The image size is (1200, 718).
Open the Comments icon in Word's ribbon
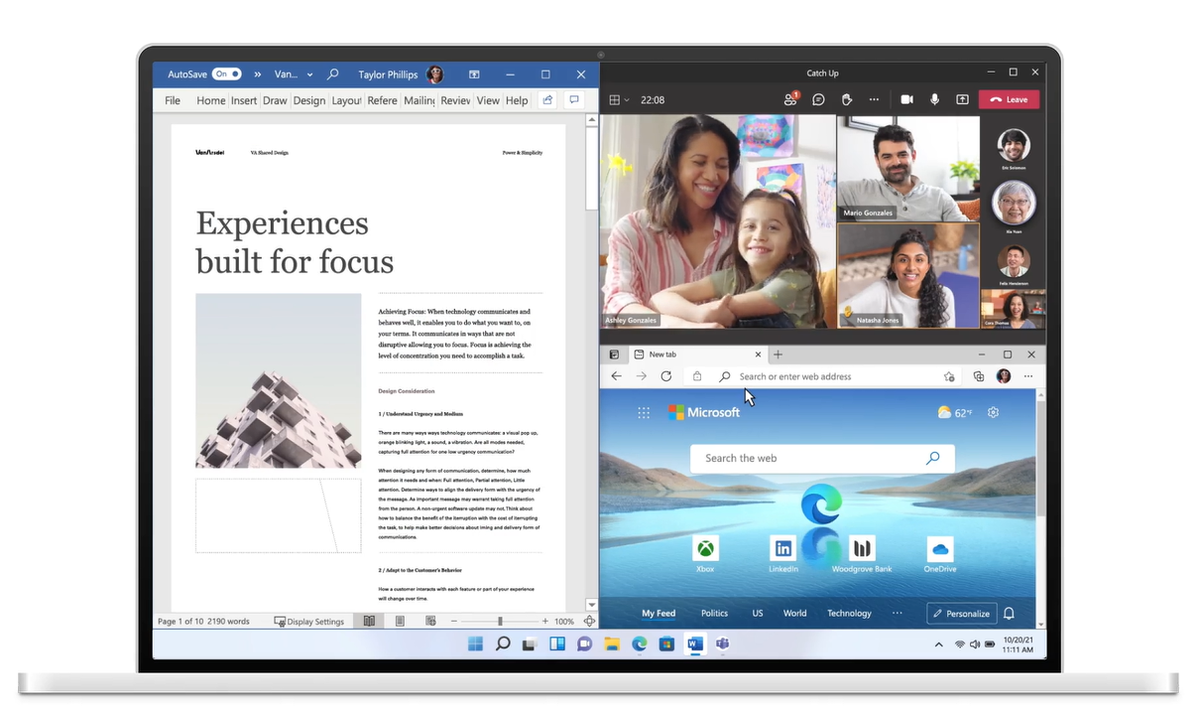574,100
